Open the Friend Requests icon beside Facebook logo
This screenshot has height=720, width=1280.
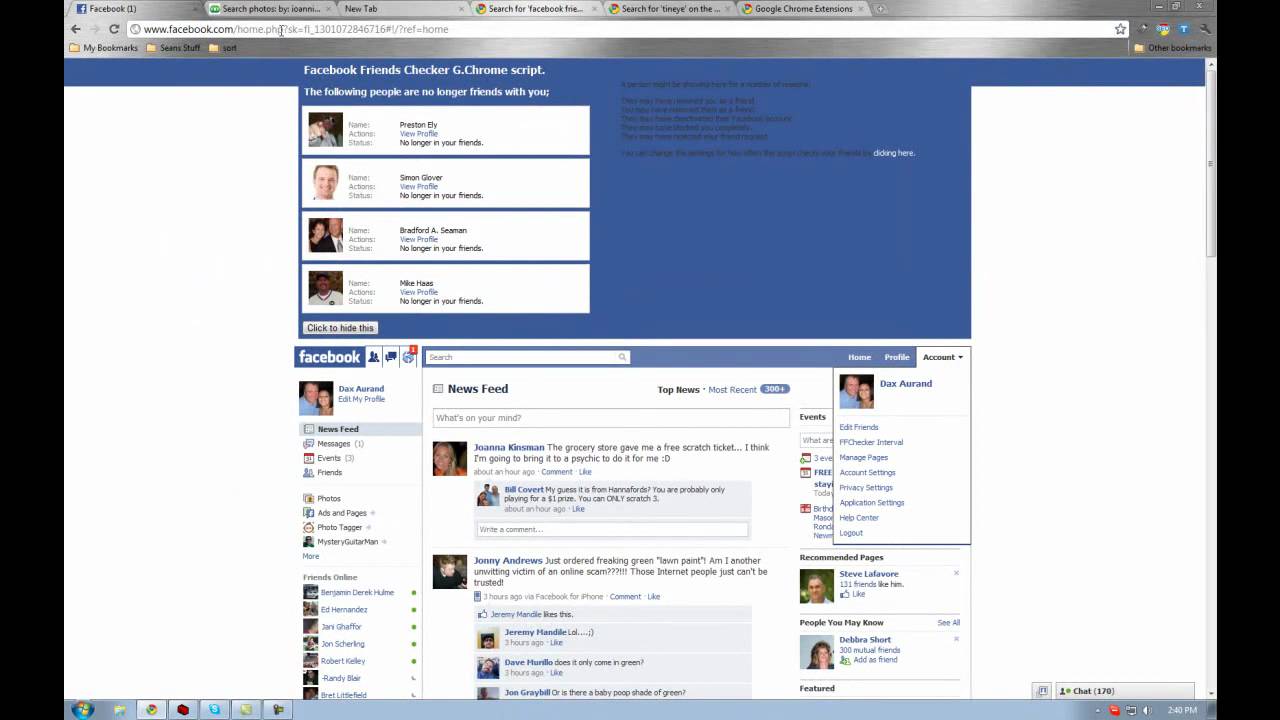[x=374, y=357]
